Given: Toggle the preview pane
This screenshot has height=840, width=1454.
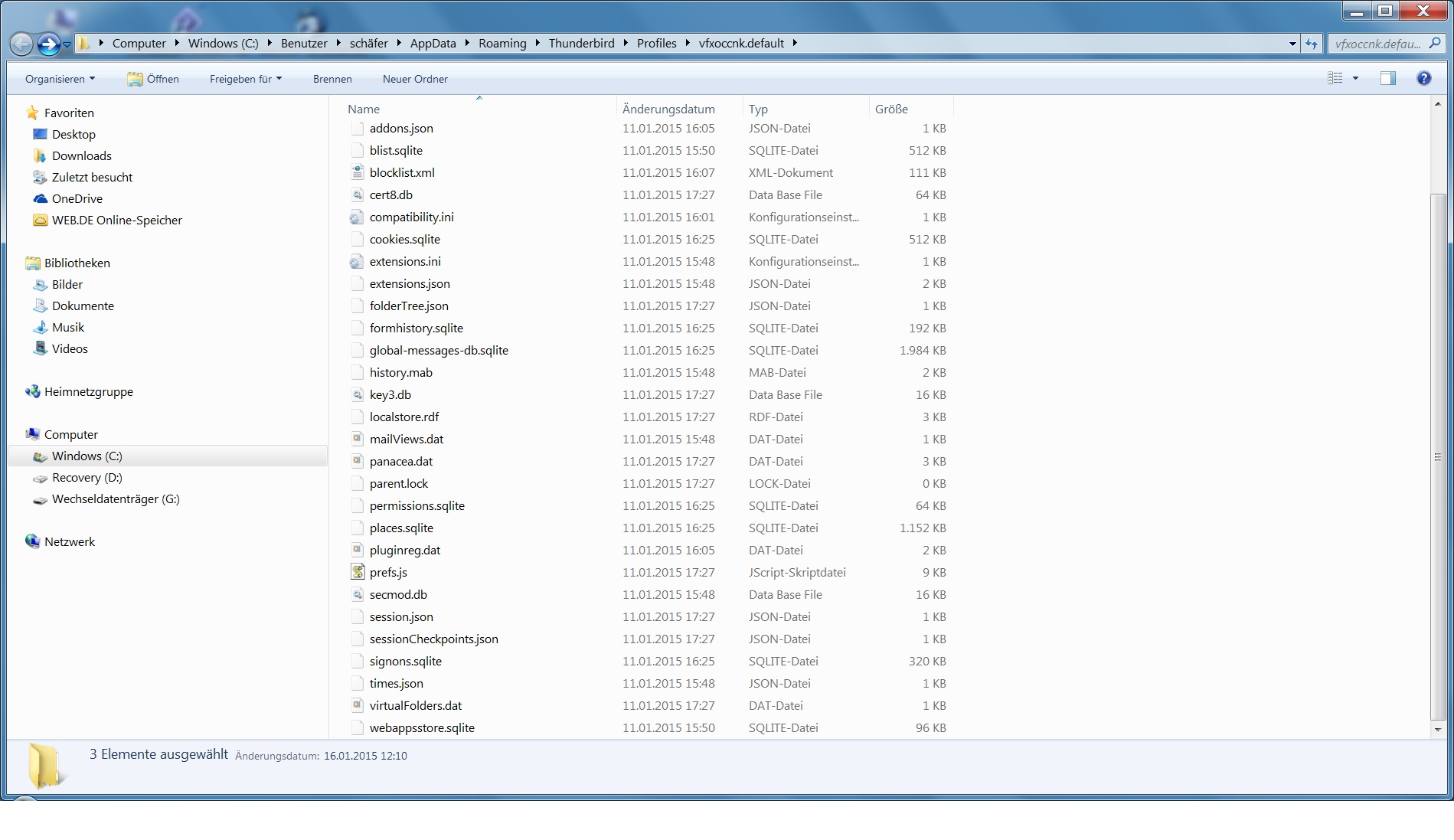Looking at the screenshot, I should point(1387,78).
